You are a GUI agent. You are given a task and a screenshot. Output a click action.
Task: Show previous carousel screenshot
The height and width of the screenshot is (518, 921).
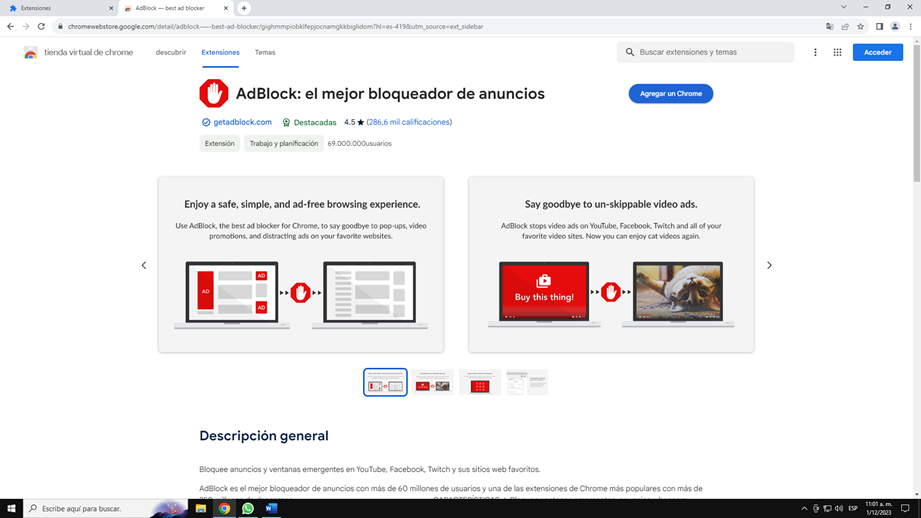(144, 265)
